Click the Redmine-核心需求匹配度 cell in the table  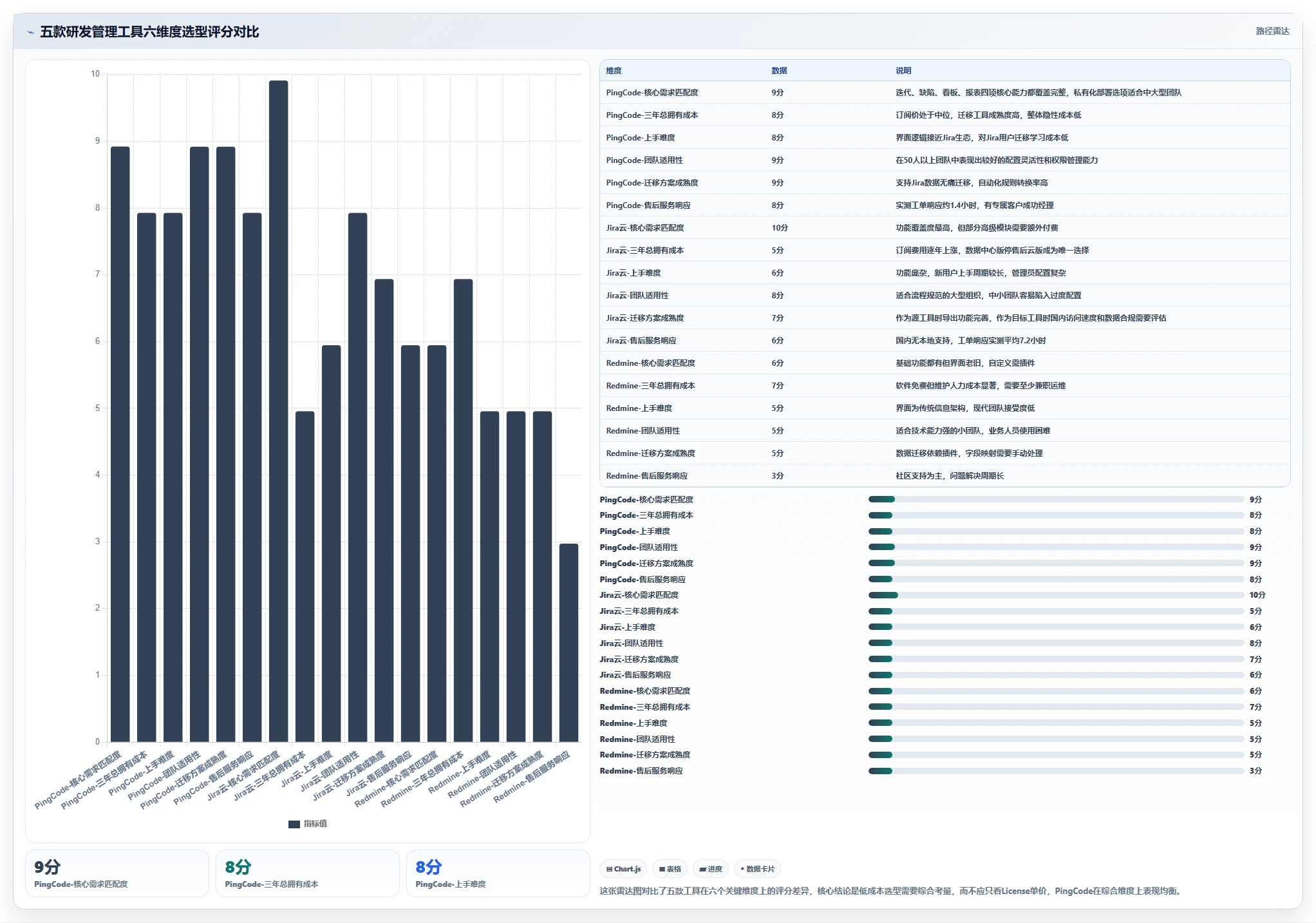651,363
